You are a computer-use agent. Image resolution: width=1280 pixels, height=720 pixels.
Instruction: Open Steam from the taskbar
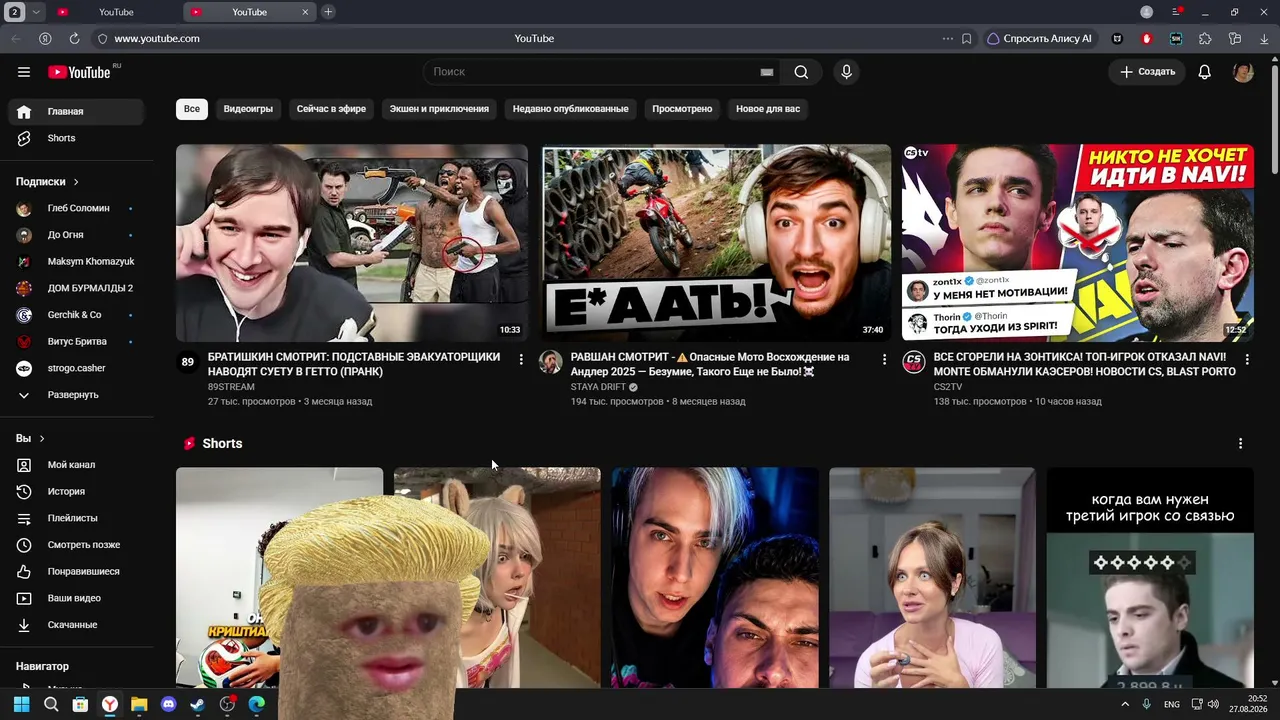(197, 704)
